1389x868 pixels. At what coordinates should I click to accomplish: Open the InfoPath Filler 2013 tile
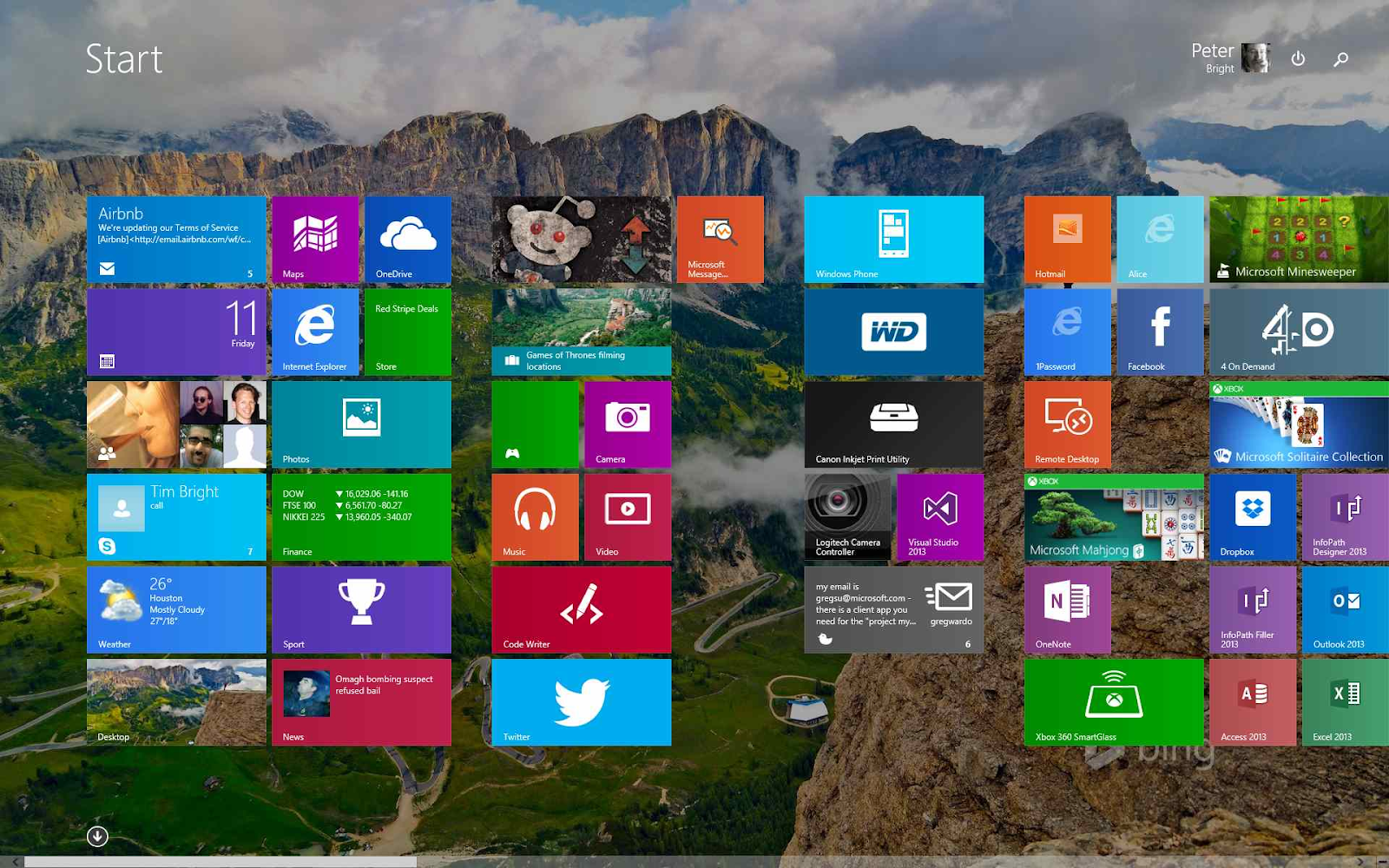pyautogui.click(x=1253, y=609)
